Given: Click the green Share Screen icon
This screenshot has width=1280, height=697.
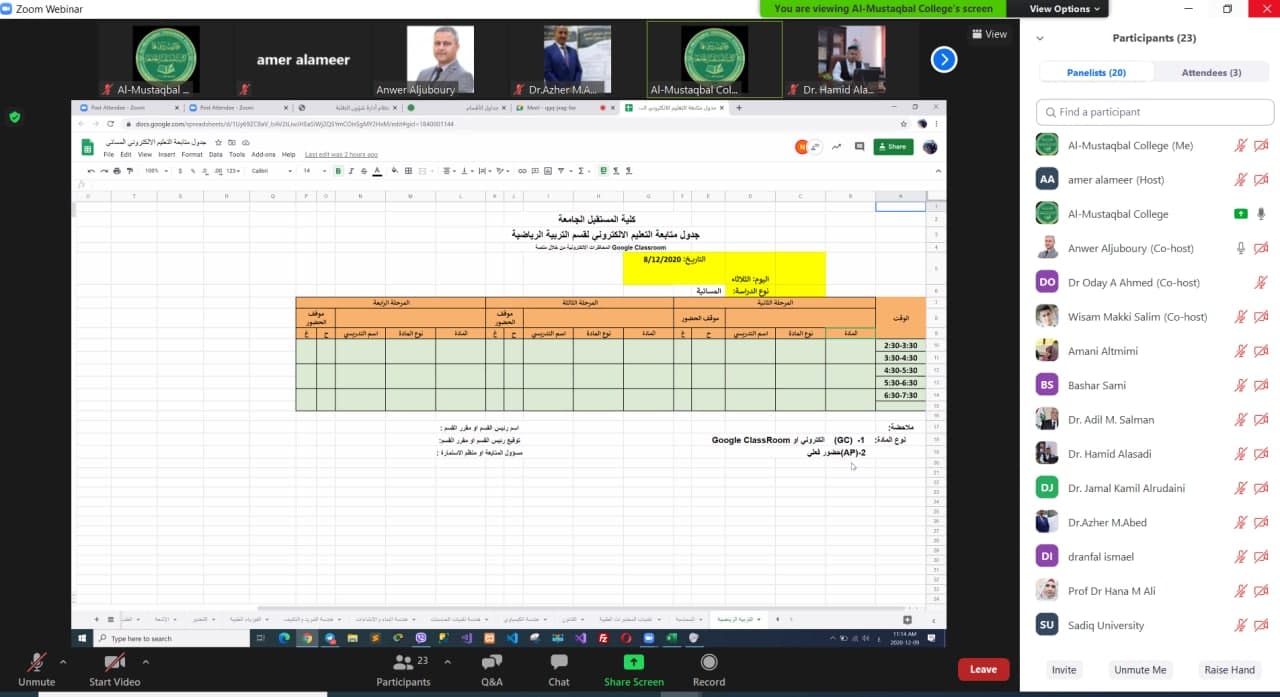Looking at the screenshot, I should 633,662.
